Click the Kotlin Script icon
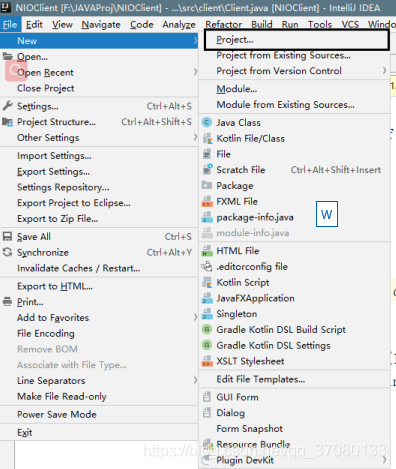 coord(207,282)
